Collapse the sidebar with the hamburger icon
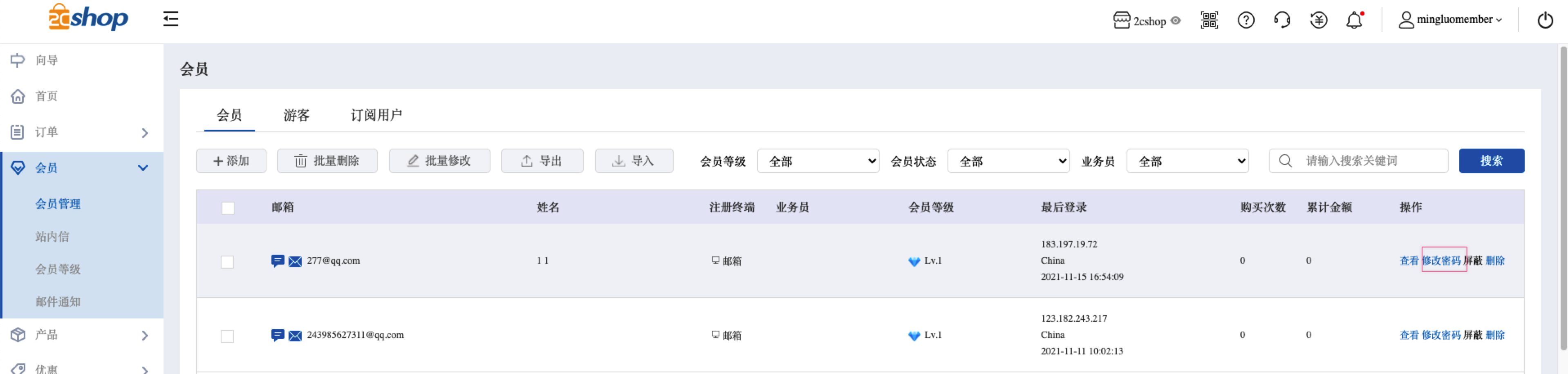 click(170, 19)
